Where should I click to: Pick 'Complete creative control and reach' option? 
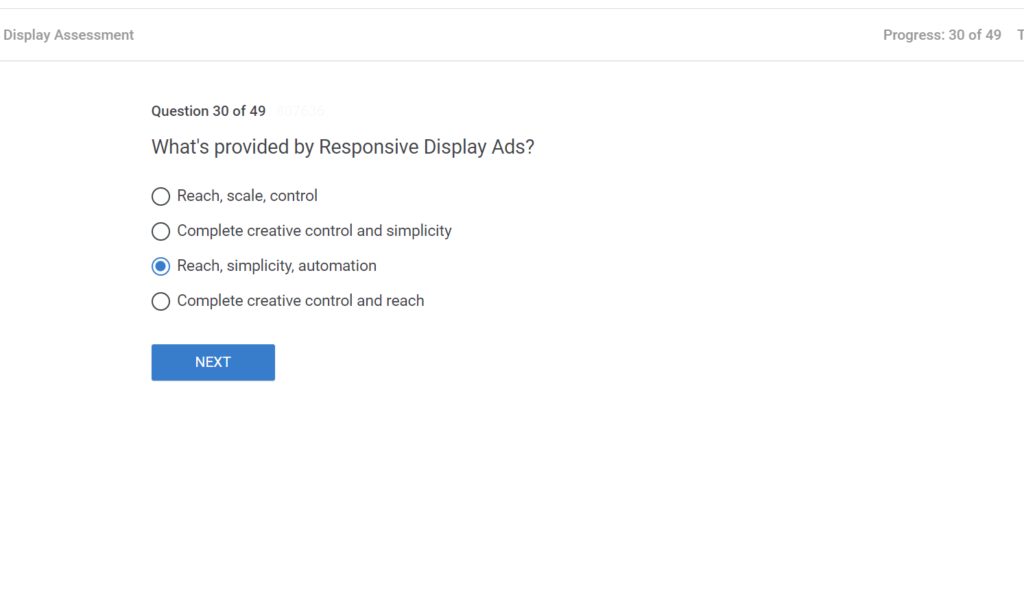point(161,301)
